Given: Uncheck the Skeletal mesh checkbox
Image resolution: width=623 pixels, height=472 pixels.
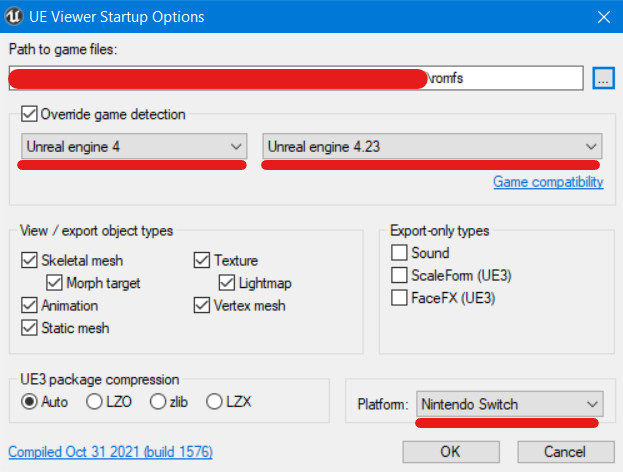Looking at the screenshot, I should point(28,261).
